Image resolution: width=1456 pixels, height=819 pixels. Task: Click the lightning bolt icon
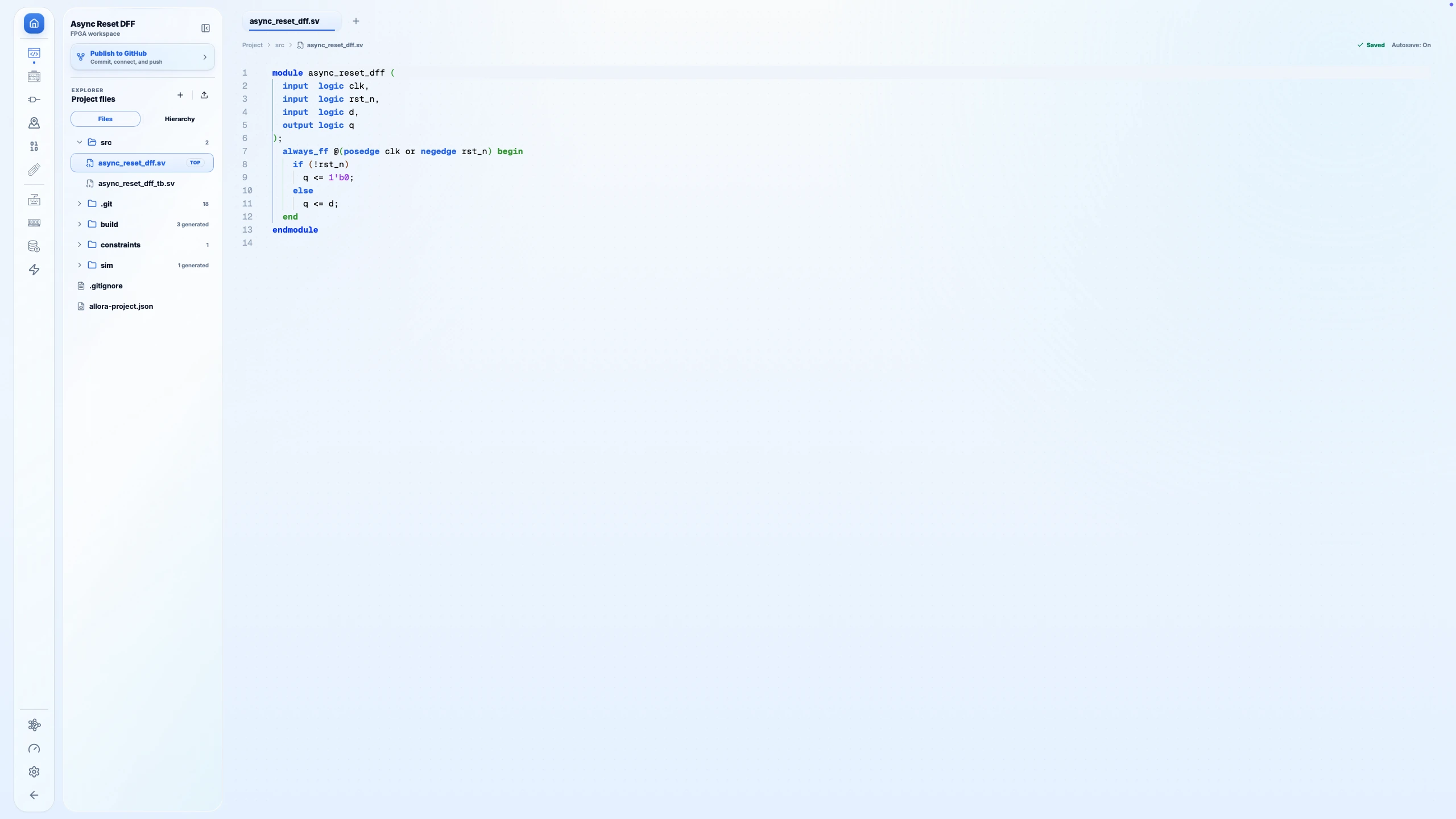click(34, 270)
